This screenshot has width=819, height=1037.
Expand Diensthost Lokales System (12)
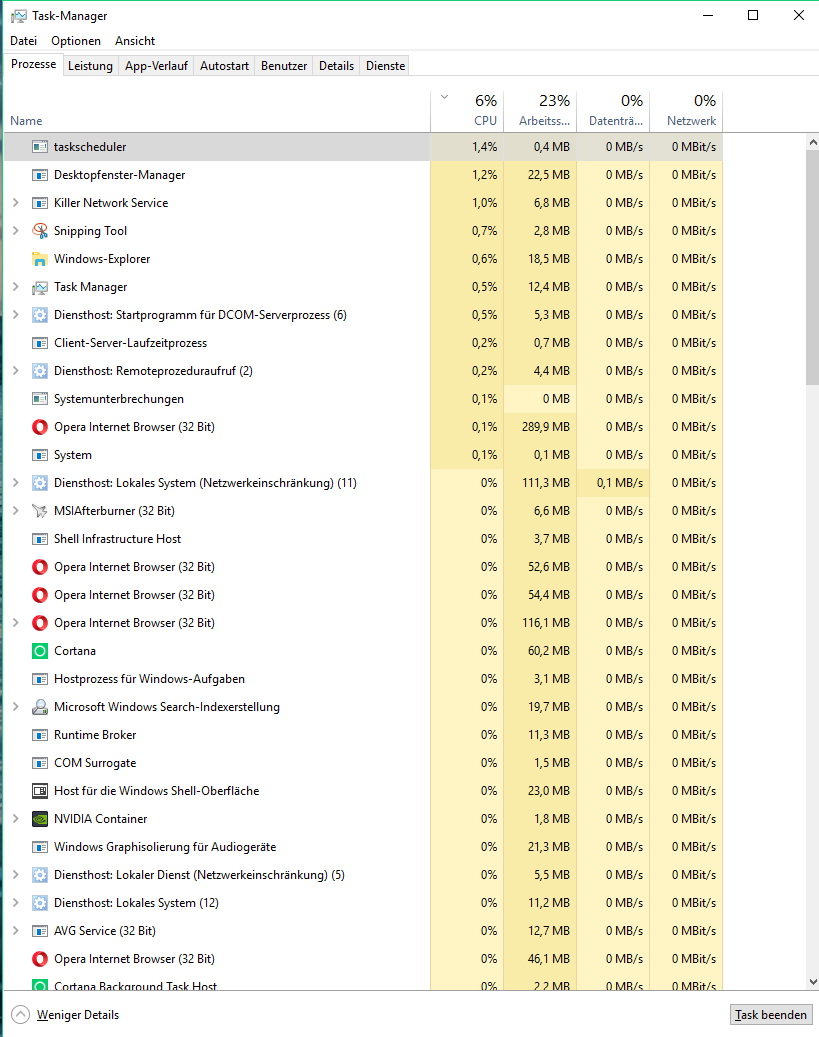click(x=16, y=903)
